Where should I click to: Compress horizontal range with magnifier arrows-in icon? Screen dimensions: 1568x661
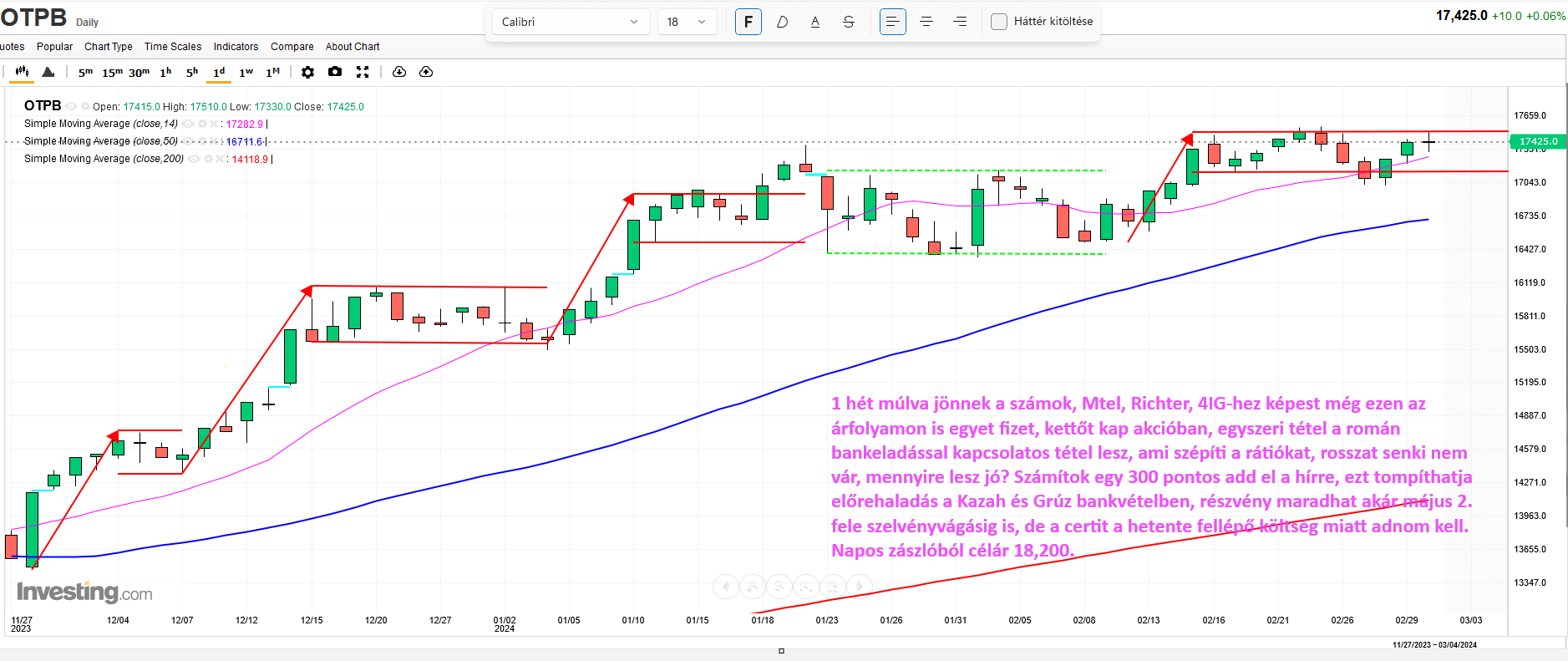click(833, 587)
